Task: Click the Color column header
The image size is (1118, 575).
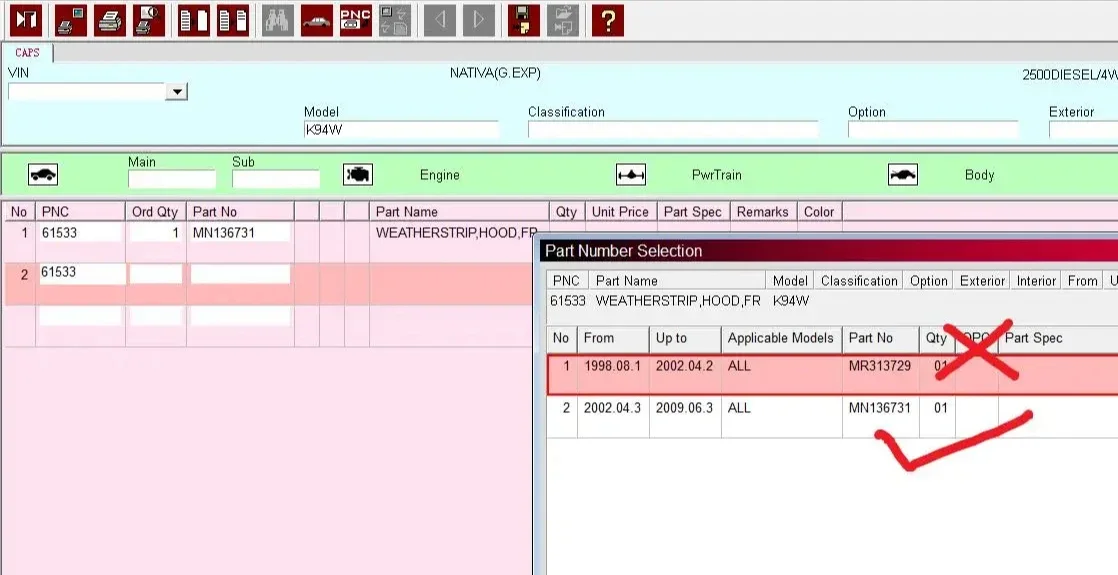Action: 819,212
